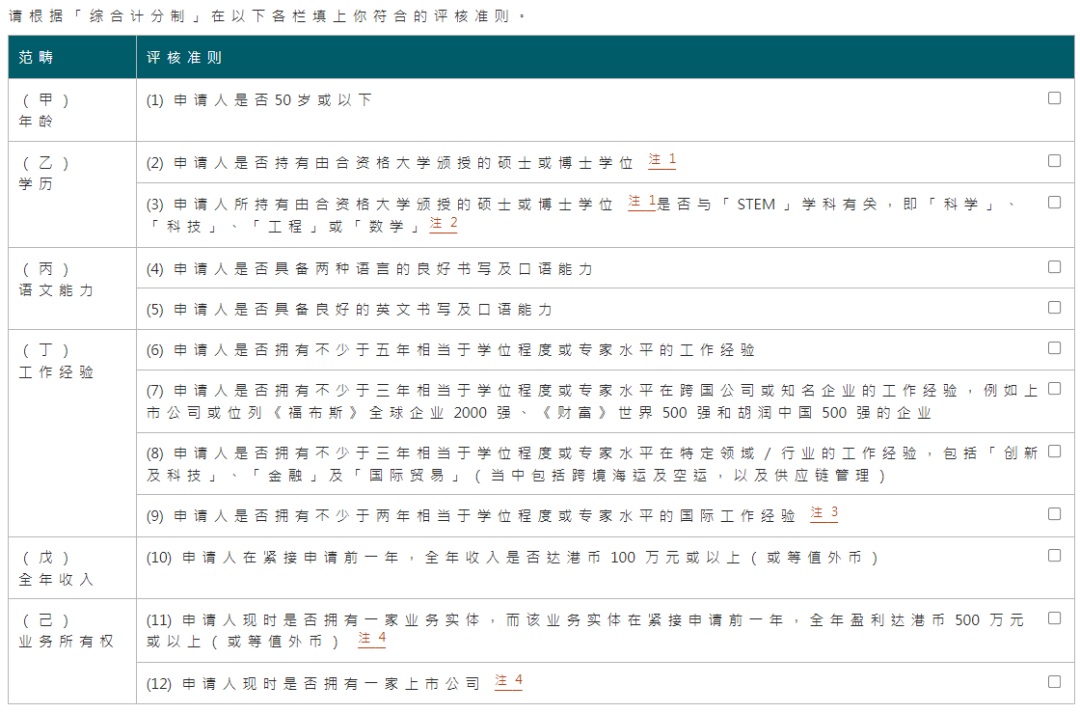Check criterion (5) good English ability checkbox
This screenshot has height=713, width=1080.
pyautogui.click(x=1054, y=308)
